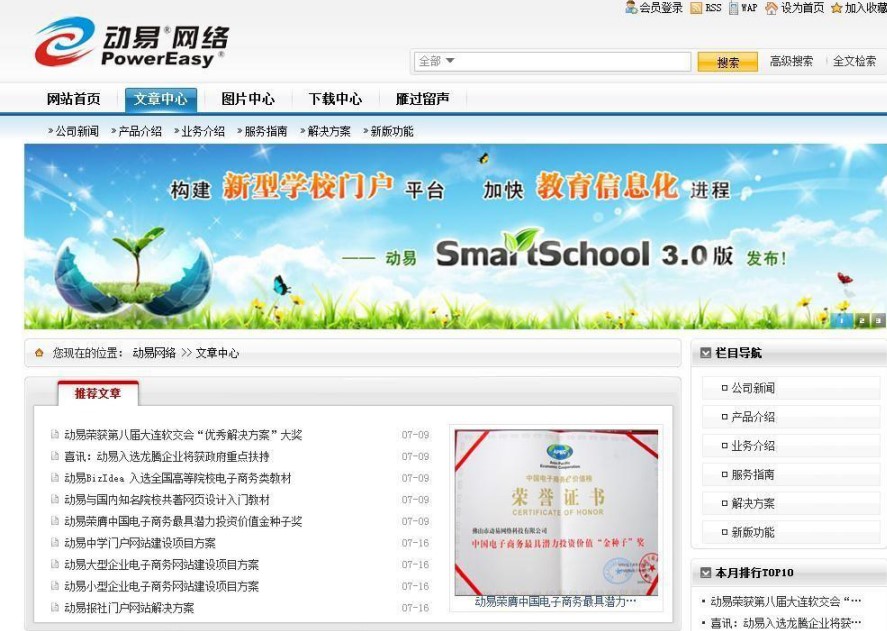Open article 动易BizIdea 入选全国高等院校教材
Viewport: 887px width, 631px height.
point(178,478)
